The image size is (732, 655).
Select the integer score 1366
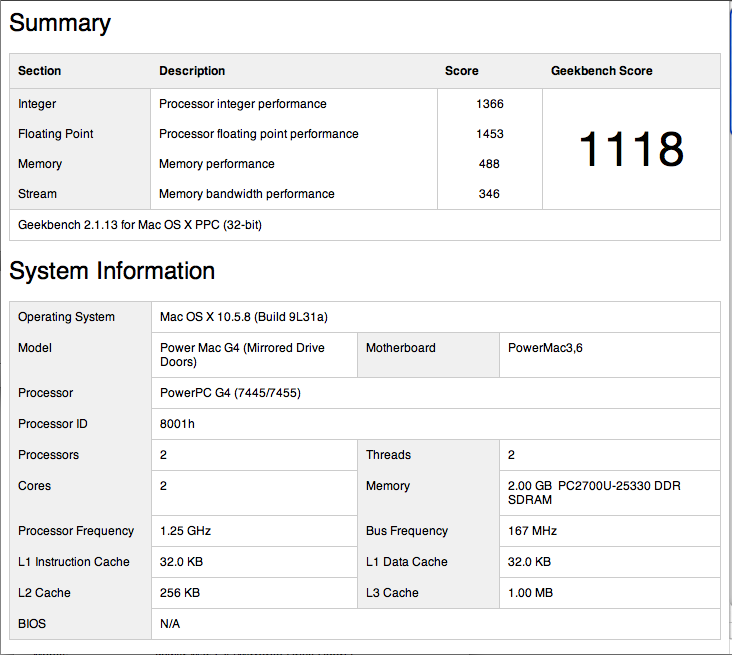click(490, 104)
